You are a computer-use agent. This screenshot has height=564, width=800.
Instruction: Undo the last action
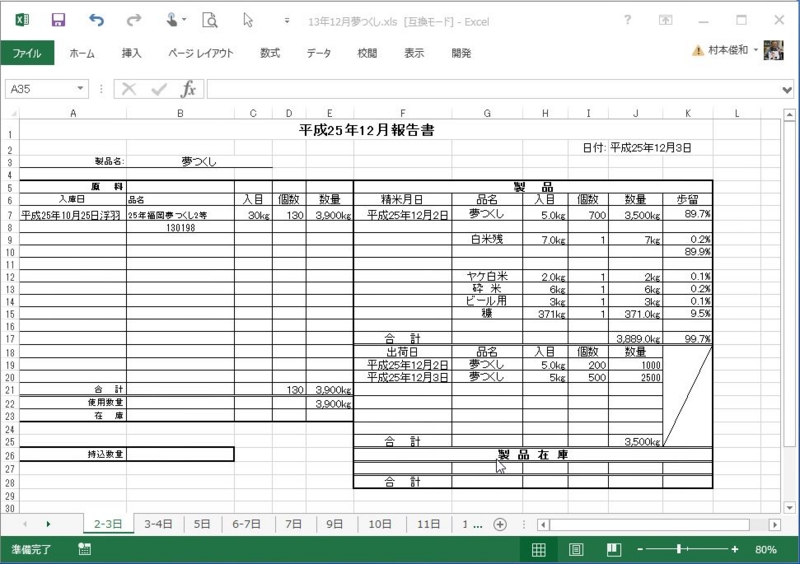click(x=96, y=20)
